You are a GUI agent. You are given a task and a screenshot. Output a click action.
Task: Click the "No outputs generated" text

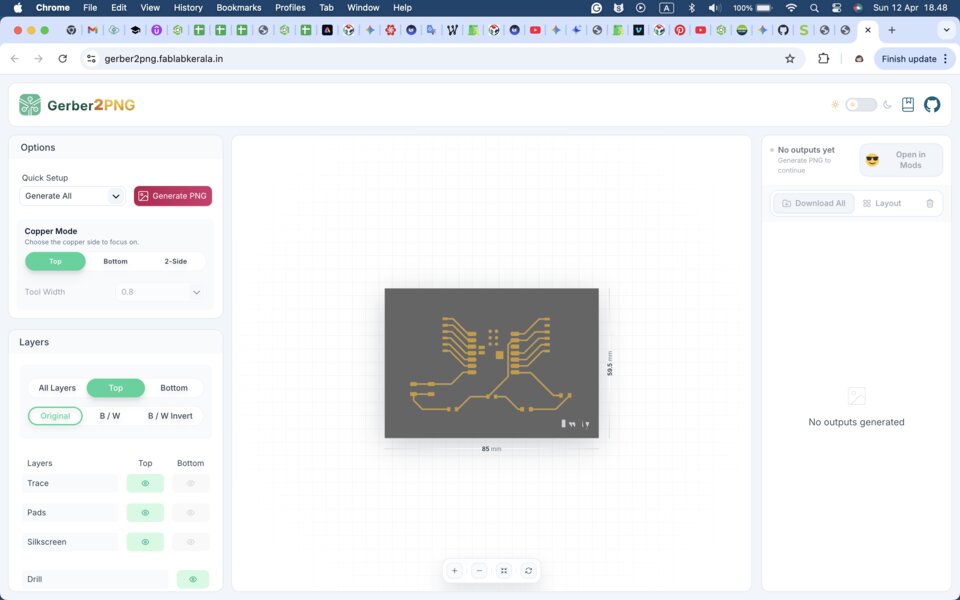pos(856,422)
